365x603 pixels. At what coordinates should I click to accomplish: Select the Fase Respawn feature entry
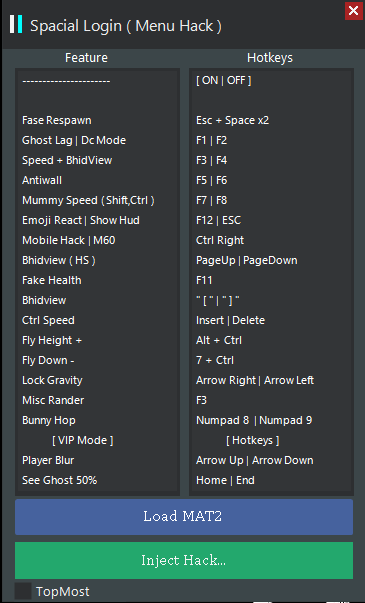click(x=57, y=120)
